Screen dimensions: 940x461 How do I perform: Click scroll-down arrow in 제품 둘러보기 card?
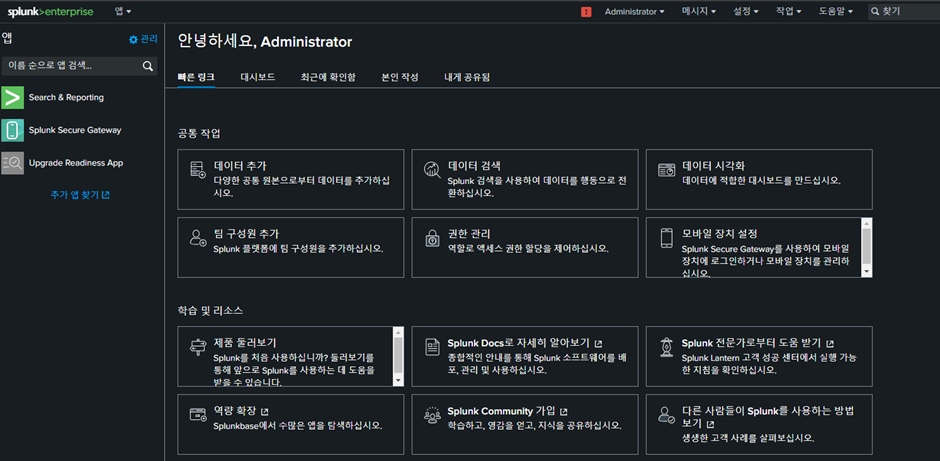(398, 381)
